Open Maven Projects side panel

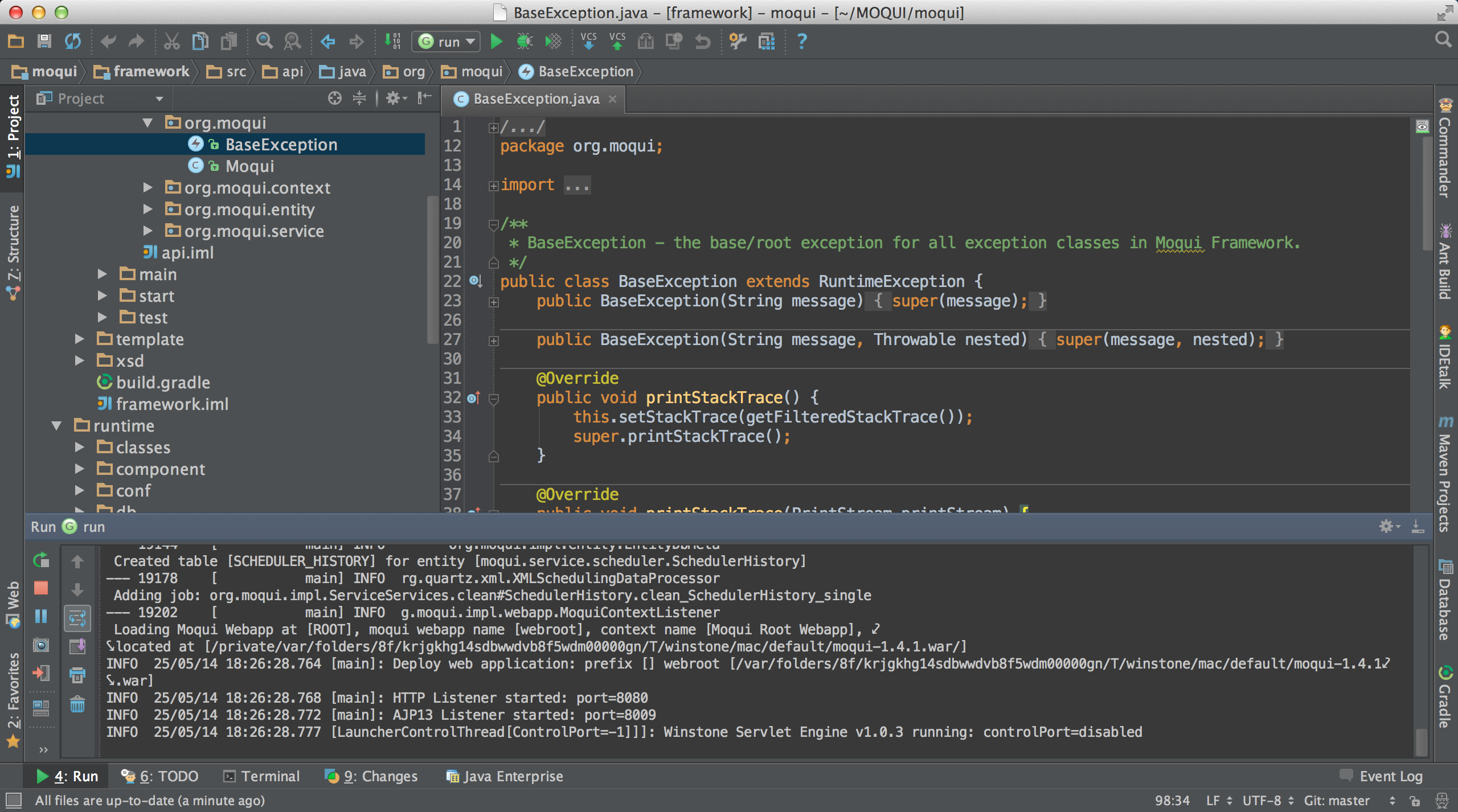(x=1445, y=474)
